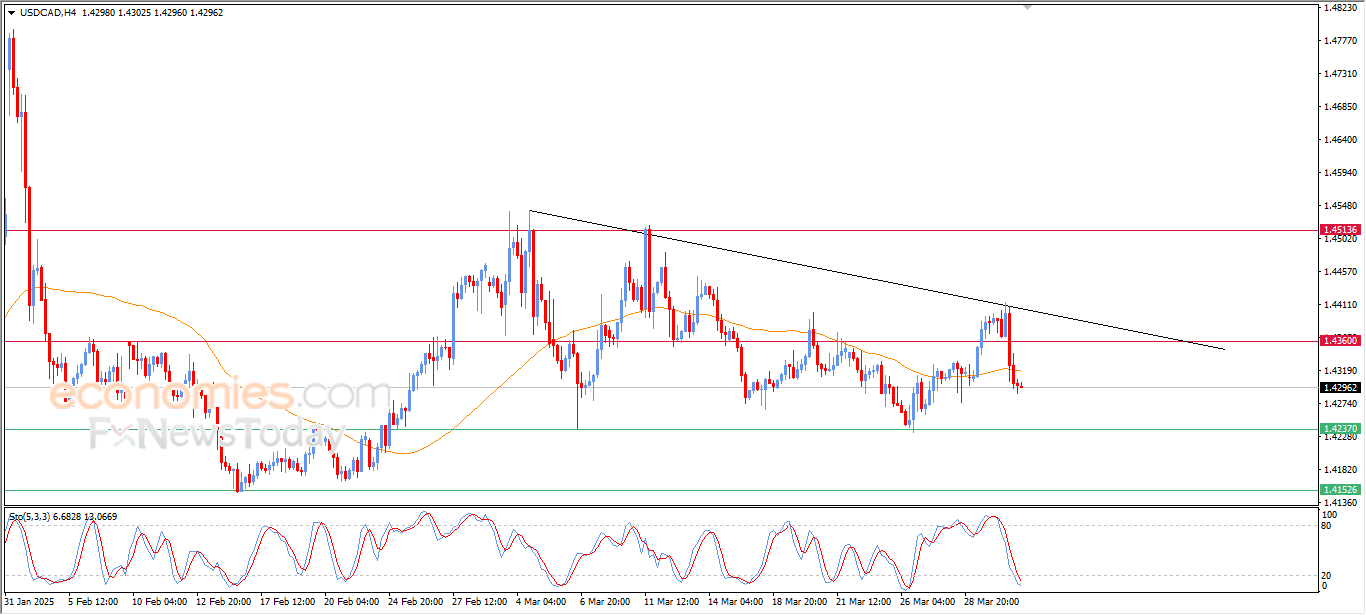1366x615 pixels.
Task: Select the red 1.45136 price label
Action: coord(1340,230)
